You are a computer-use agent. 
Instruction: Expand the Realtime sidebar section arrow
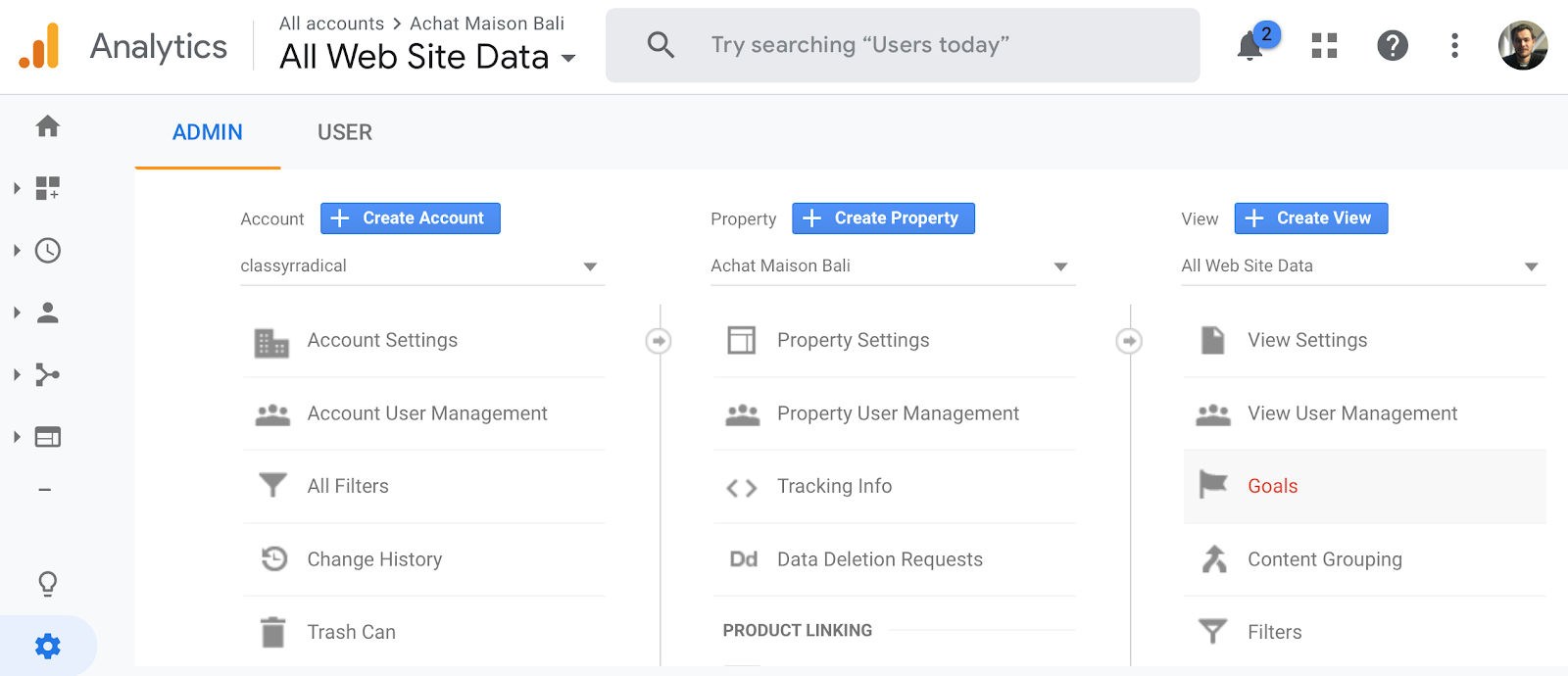pos(17,251)
